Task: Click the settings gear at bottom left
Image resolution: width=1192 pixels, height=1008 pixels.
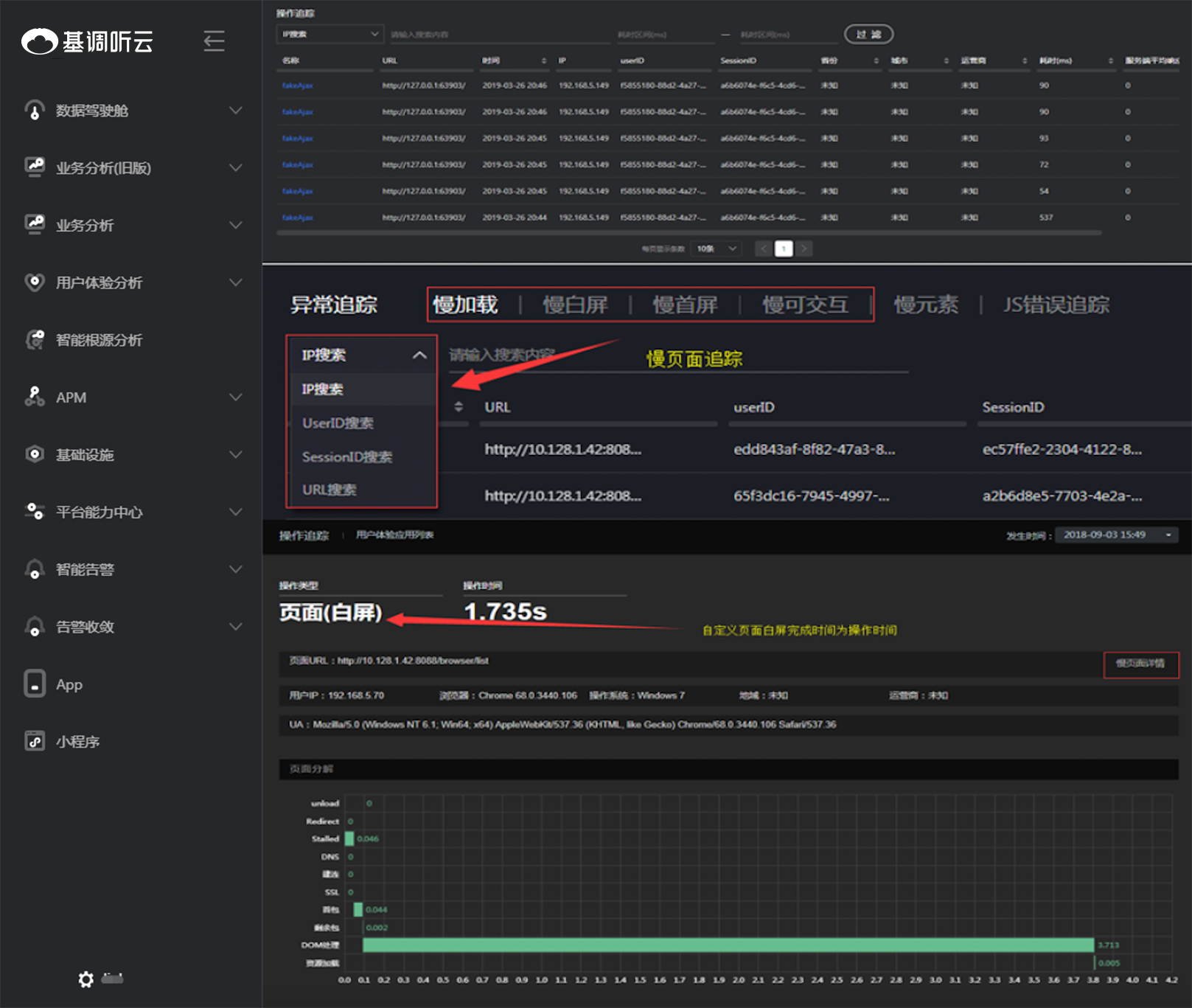Action: coord(86,979)
